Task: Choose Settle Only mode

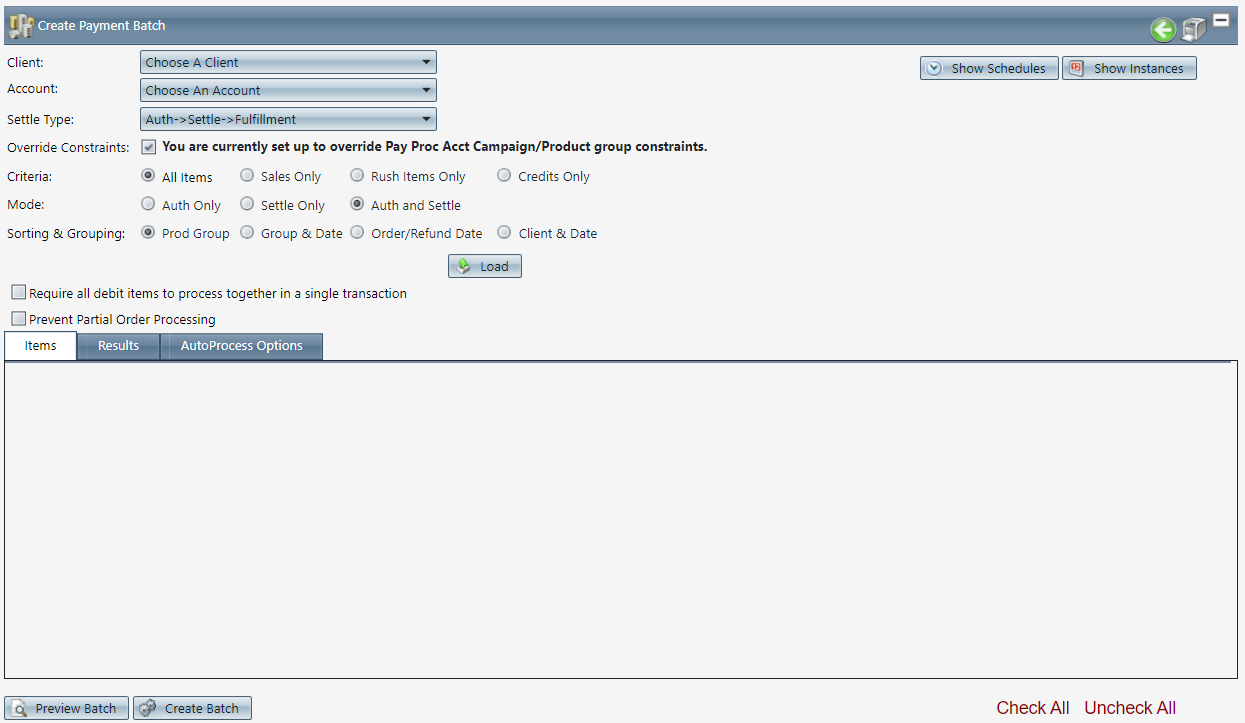Action: click(x=247, y=204)
